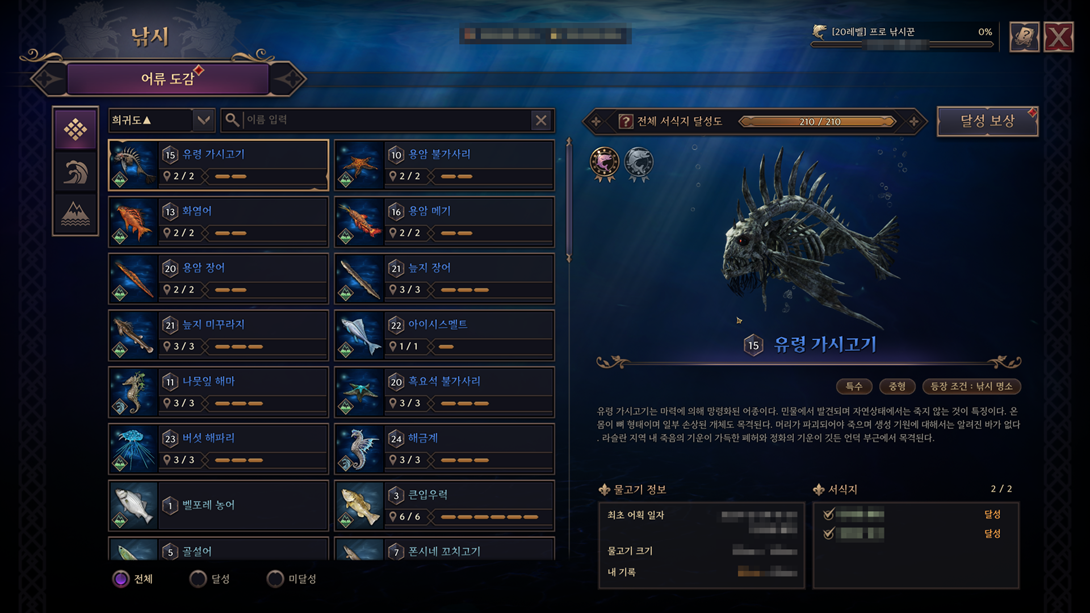Click the 이름 입력 search field

387,120
